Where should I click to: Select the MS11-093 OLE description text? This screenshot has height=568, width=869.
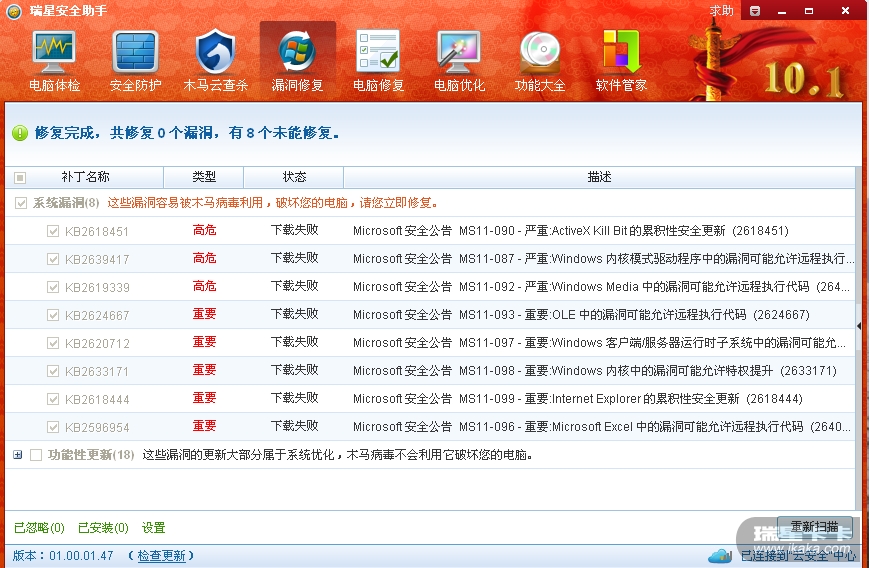click(x=581, y=315)
